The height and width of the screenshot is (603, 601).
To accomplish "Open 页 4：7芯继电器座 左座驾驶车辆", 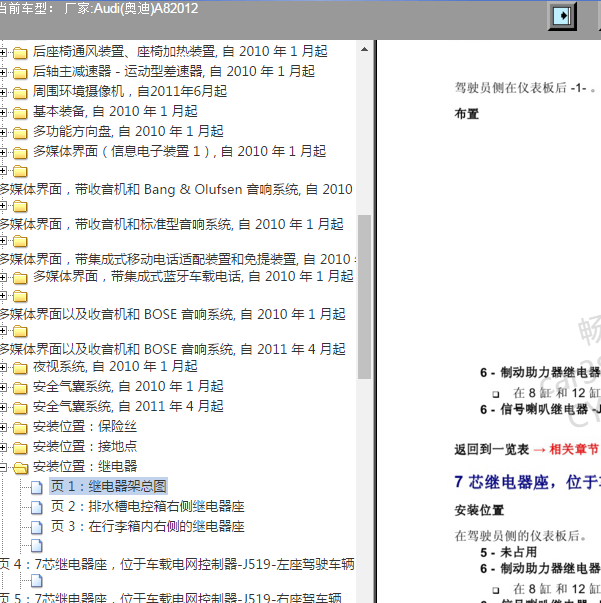I will pos(177,564).
